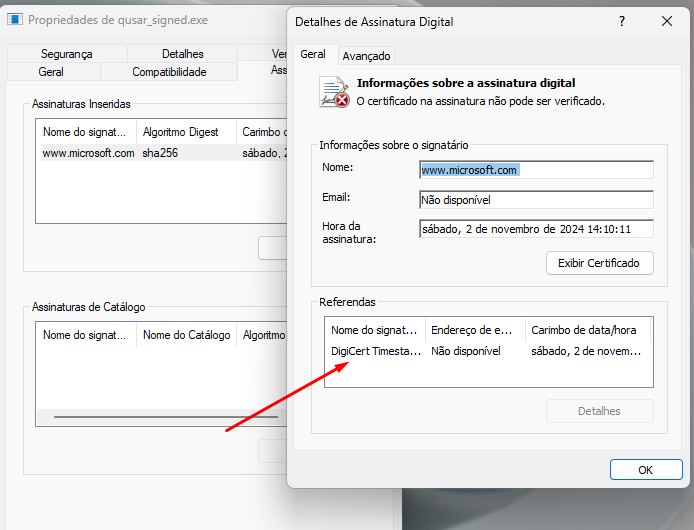This screenshot has width=694, height=530.
Task: Click the Nome field with www.microsoft.com
Action: (x=536, y=170)
